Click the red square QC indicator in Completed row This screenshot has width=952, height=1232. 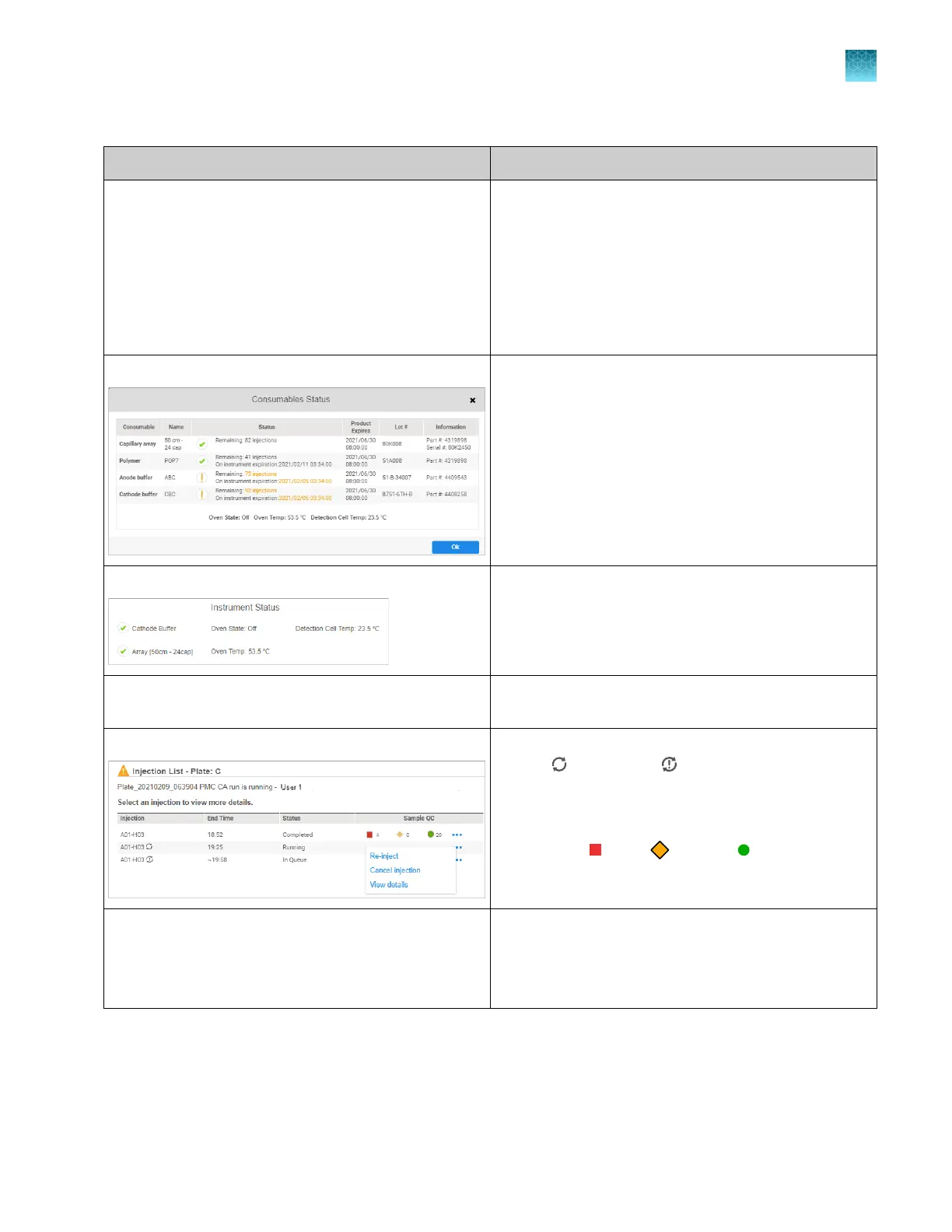point(369,835)
